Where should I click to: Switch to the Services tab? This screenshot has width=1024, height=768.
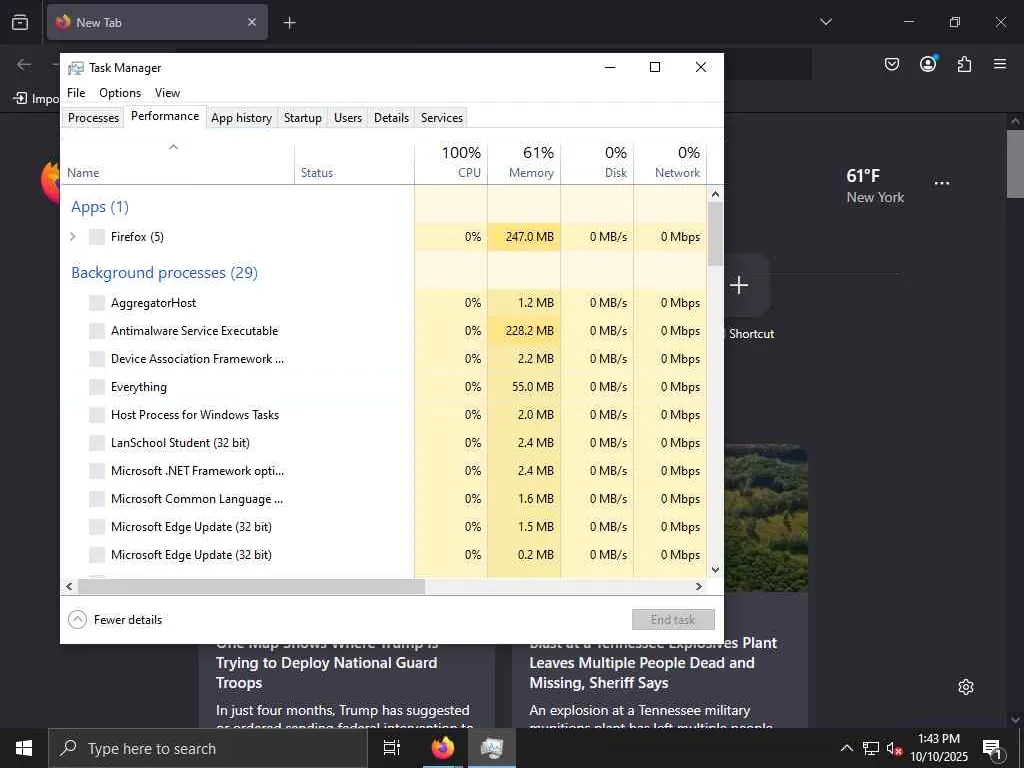[441, 118]
